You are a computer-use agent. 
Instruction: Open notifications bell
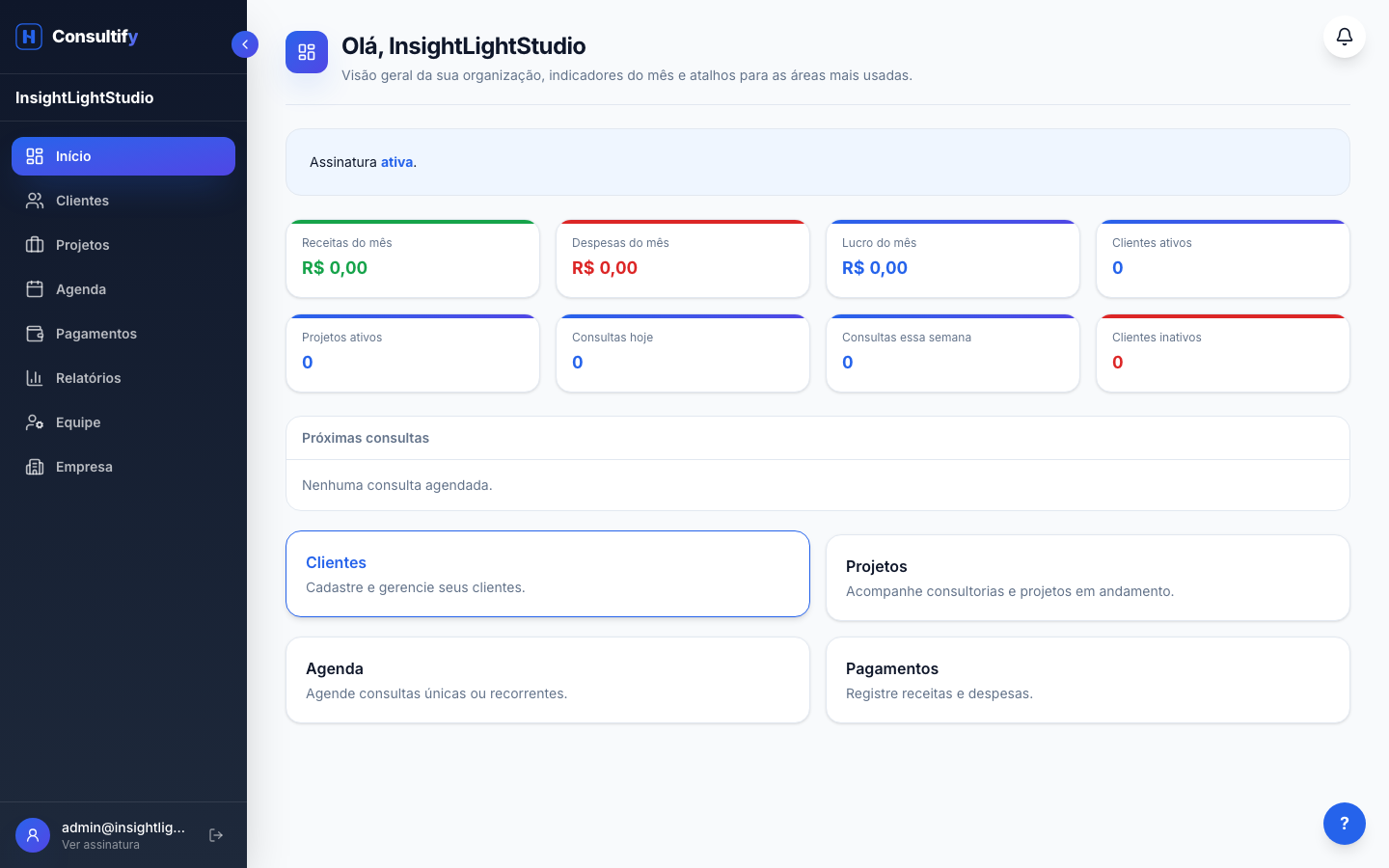click(1345, 37)
